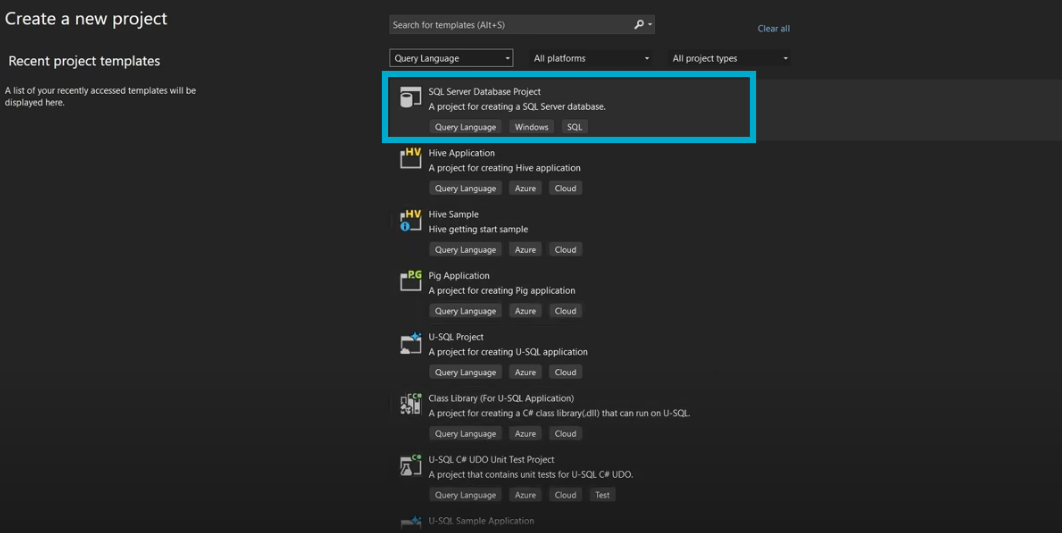Viewport: 1062px width, 533px height.
Task: Select the SQL Server Database Project title
Action: point(484,91)
